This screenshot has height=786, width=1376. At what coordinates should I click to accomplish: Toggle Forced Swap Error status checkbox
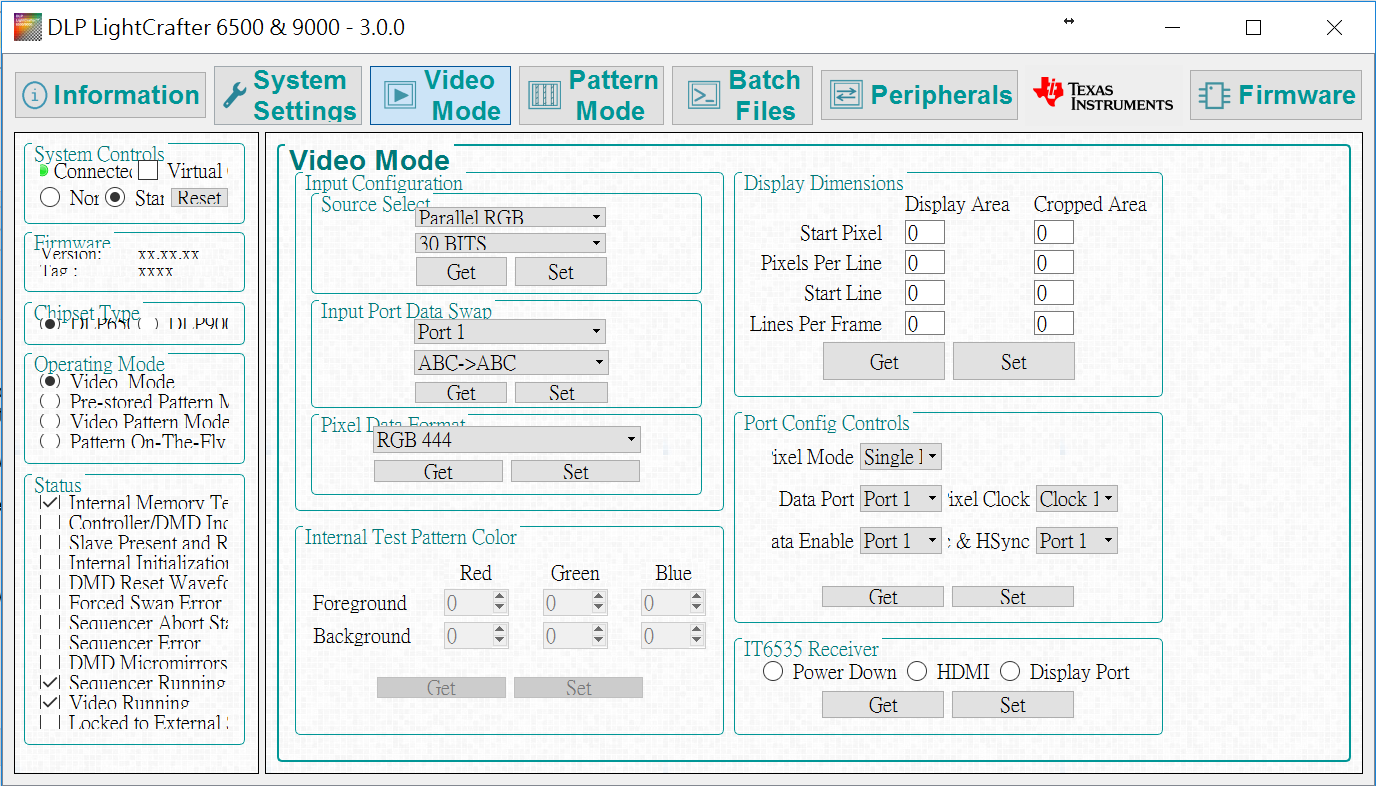click(49, 603)
